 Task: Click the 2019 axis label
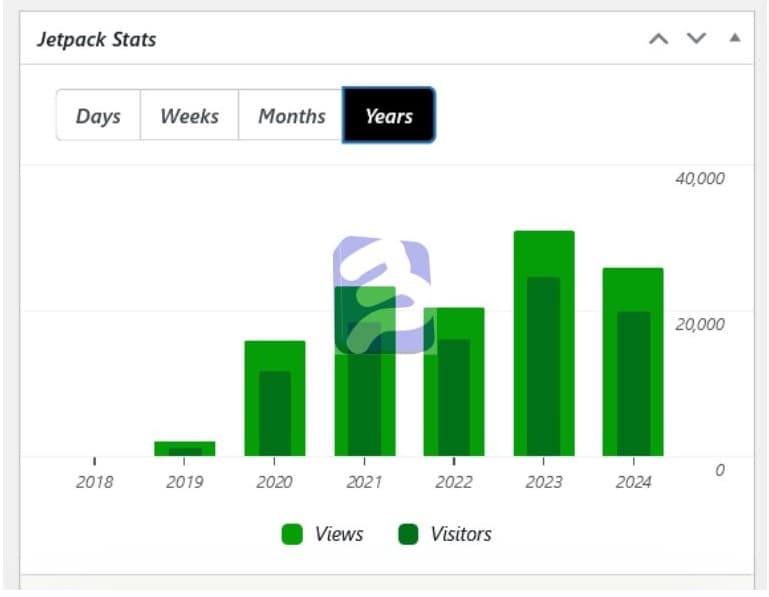[x=184, y=482]
